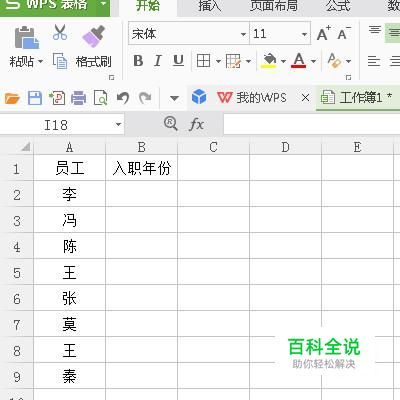This screenshot has height=400, width=400.
Task: Click the fx insert function icon
Action: [x=196, y=125]
